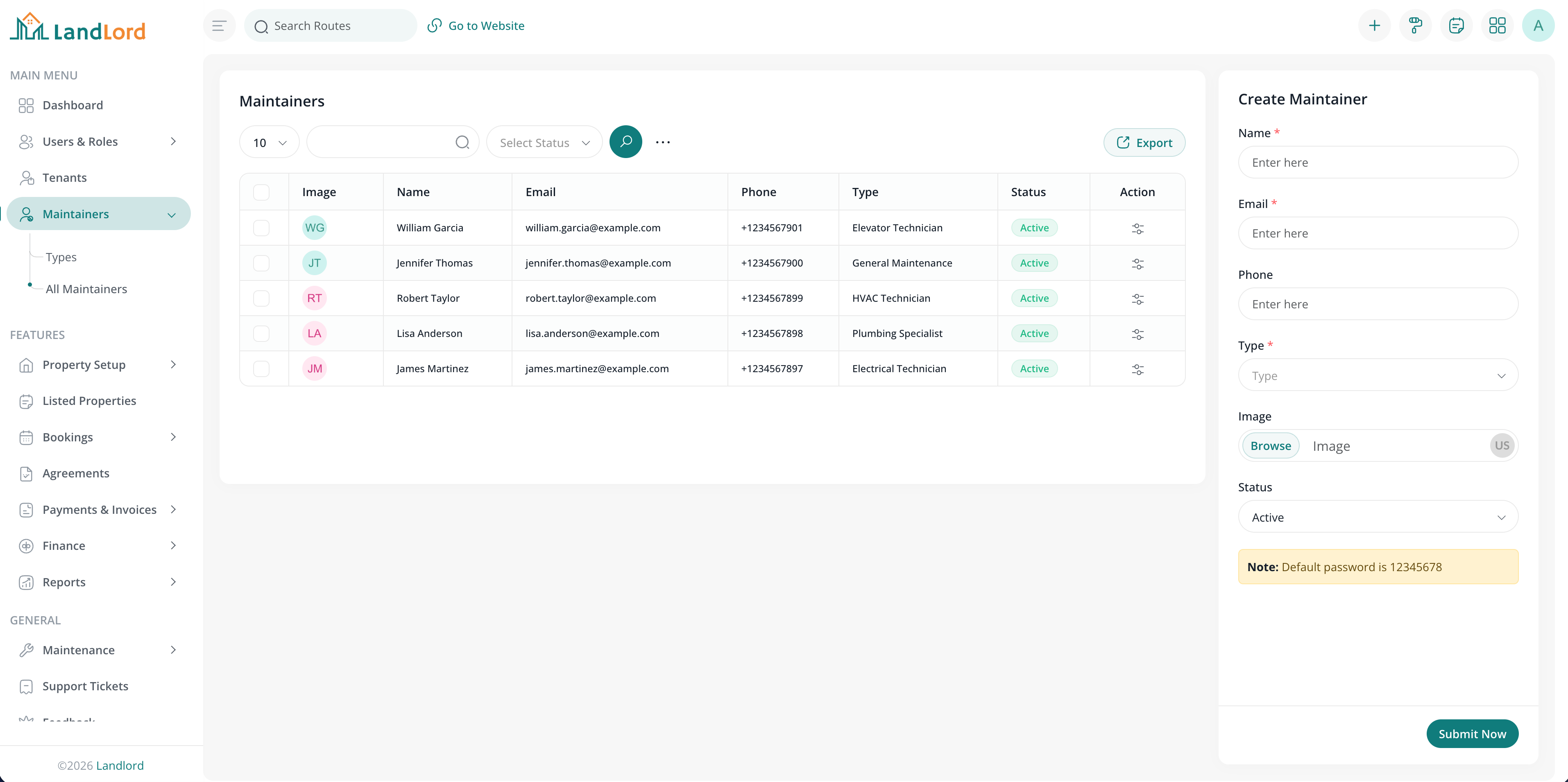Open the theme customizer paint roller icon
The height and width of the screenshot is (782, 1568).
1415,25
